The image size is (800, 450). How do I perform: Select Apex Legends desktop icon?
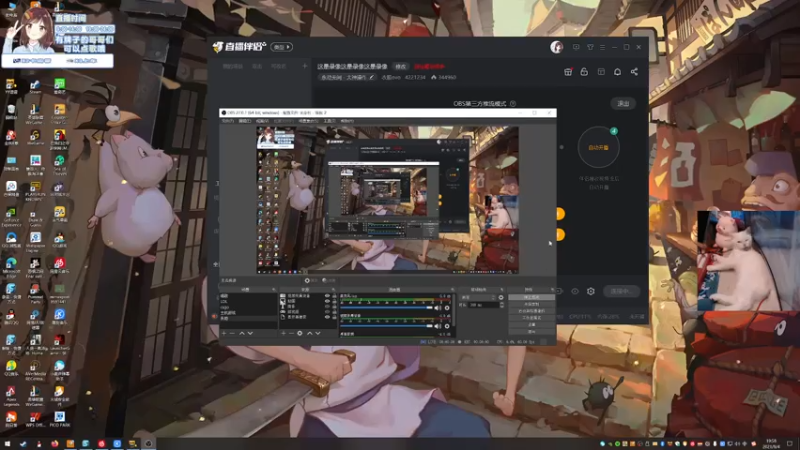point(11,395)
